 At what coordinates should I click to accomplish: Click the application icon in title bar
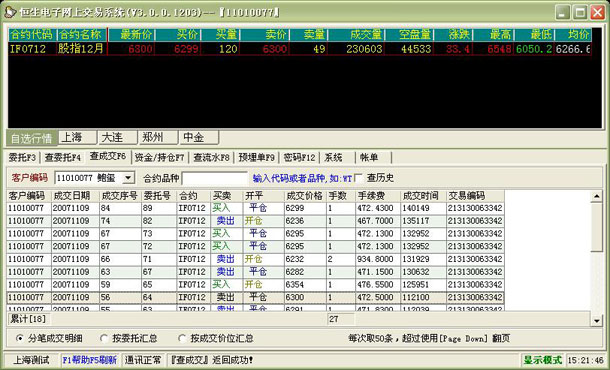point(10,12)
